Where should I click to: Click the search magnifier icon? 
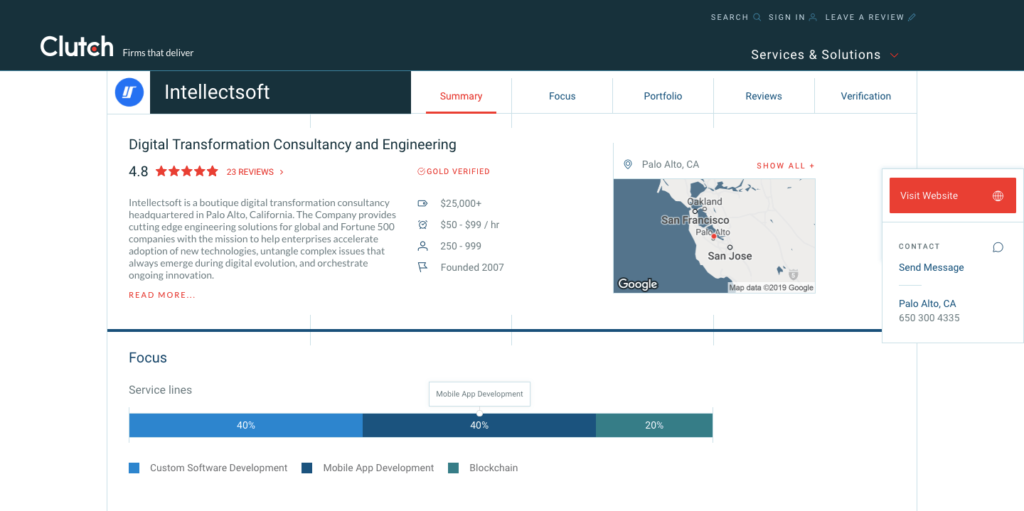757,18
